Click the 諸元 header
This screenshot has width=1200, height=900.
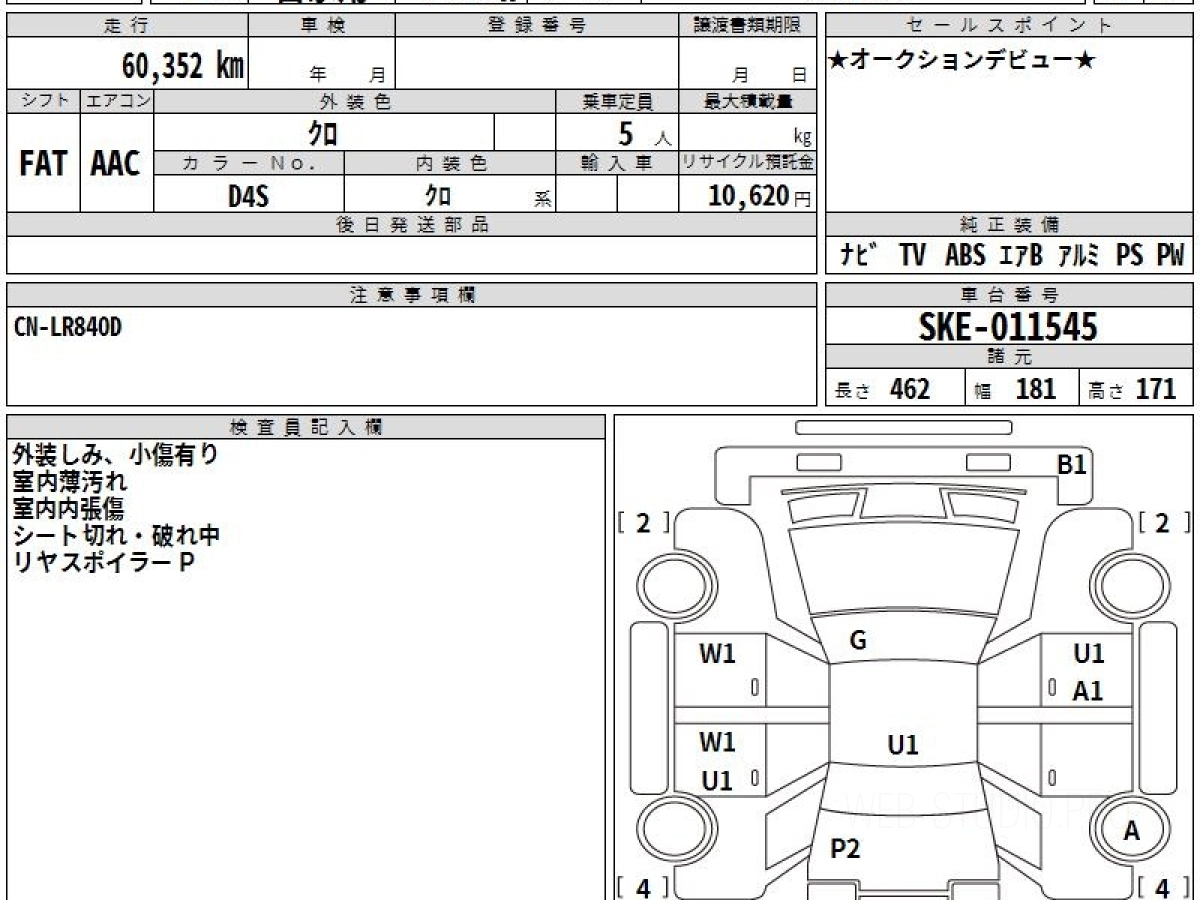coord(1010,357)
